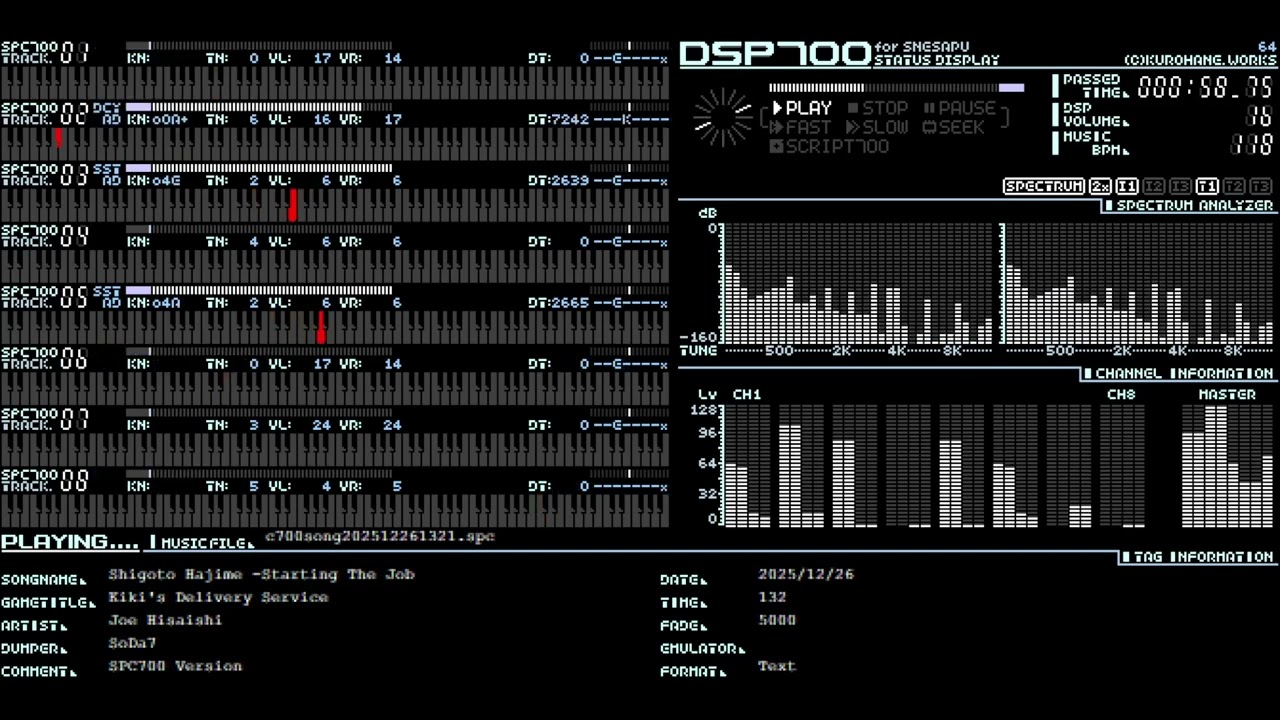
Task: Click the KN:o0A+ key note on track 02
Action: pos(158,119)
